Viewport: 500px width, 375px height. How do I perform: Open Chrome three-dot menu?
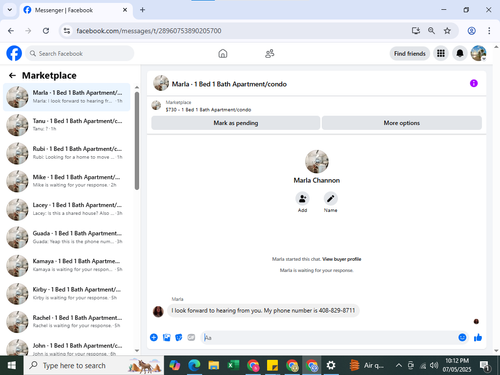pyautogui.click(x=489, y=31)
